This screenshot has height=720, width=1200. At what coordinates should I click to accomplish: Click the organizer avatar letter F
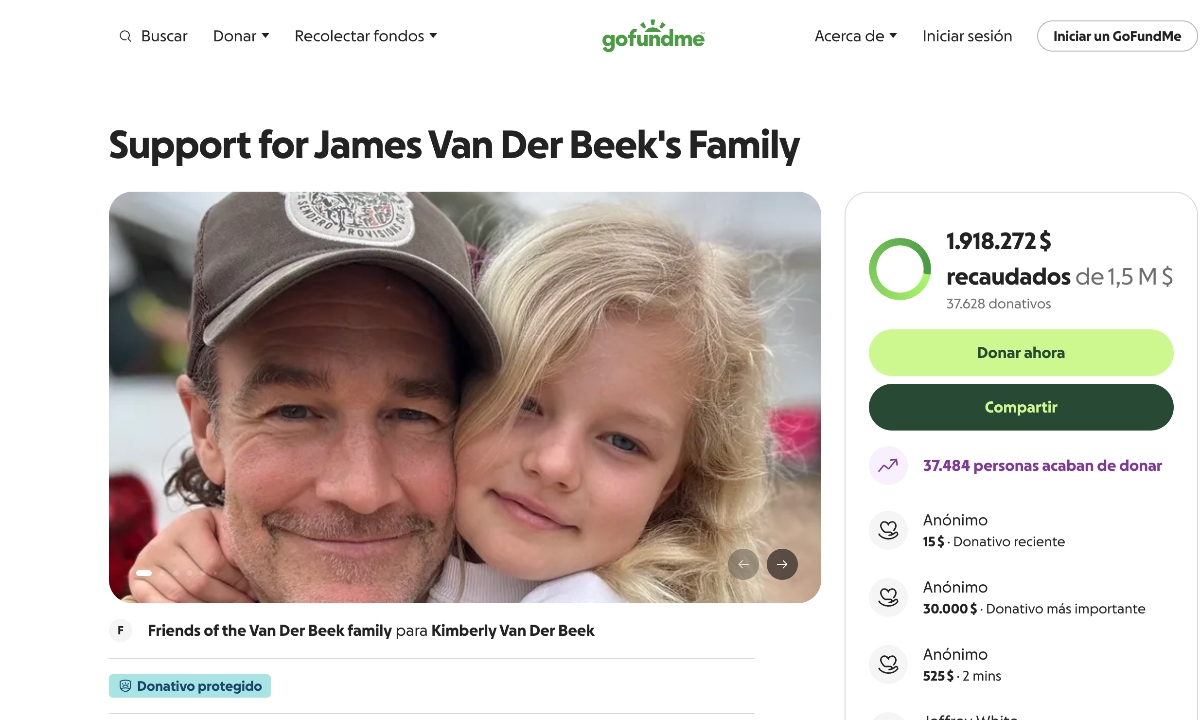tap(121, 630)
